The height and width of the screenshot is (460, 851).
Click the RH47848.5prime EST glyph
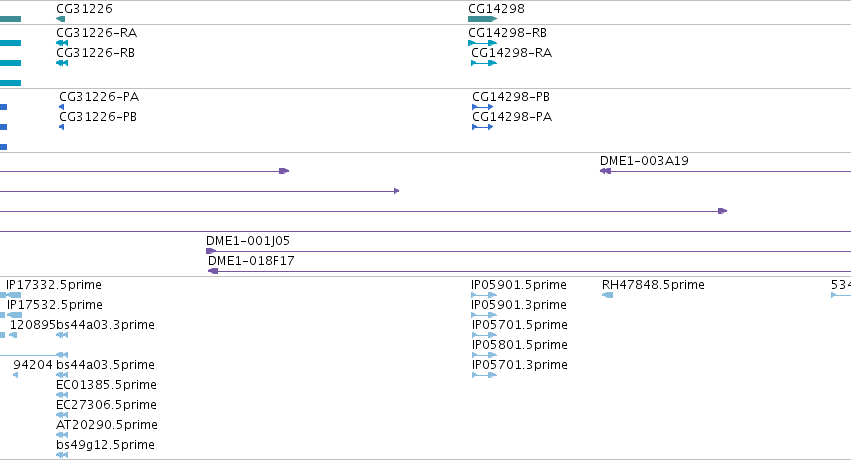point(608,295)
